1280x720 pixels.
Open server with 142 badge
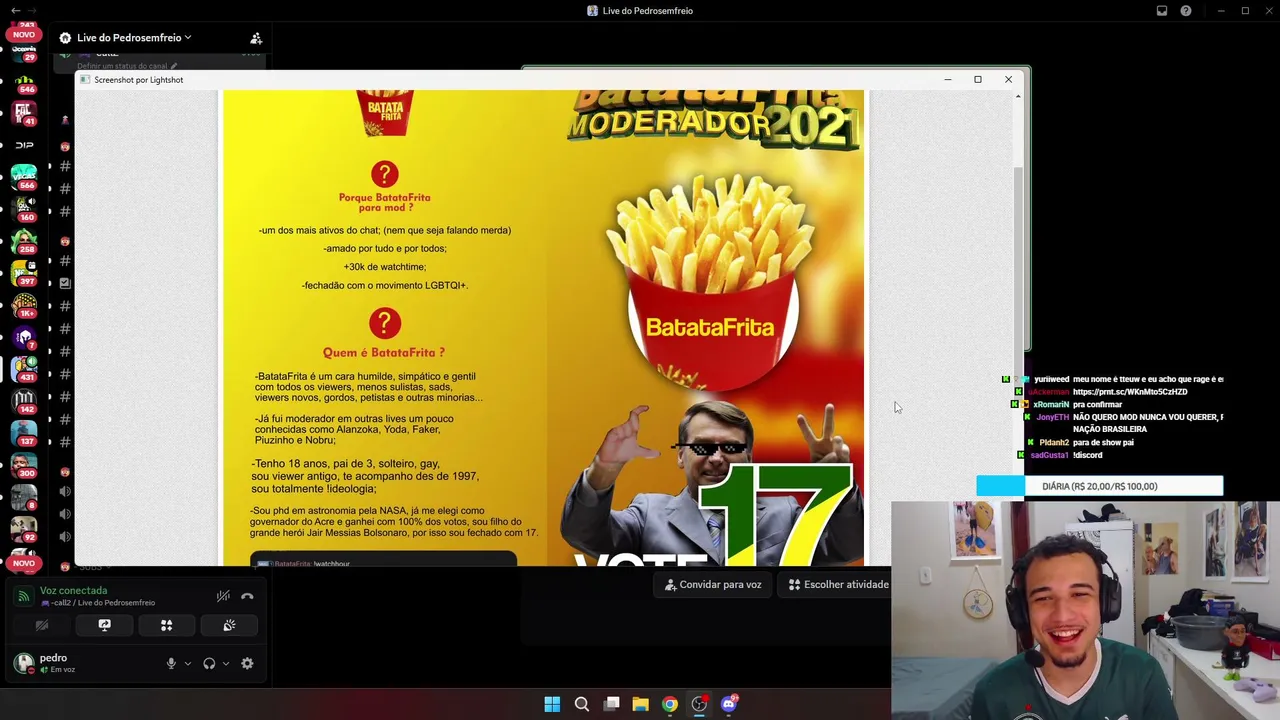tap(24, 400)
